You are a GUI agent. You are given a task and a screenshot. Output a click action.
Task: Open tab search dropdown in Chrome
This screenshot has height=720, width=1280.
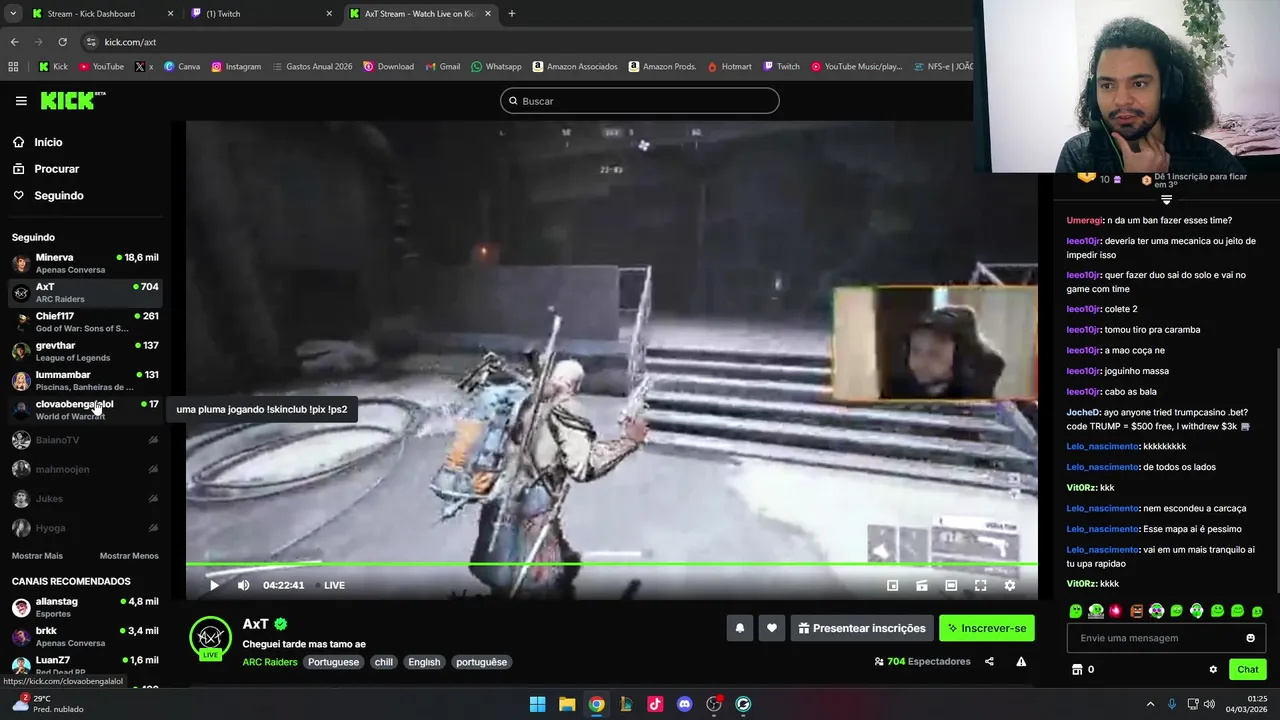(x=12, y=14)
